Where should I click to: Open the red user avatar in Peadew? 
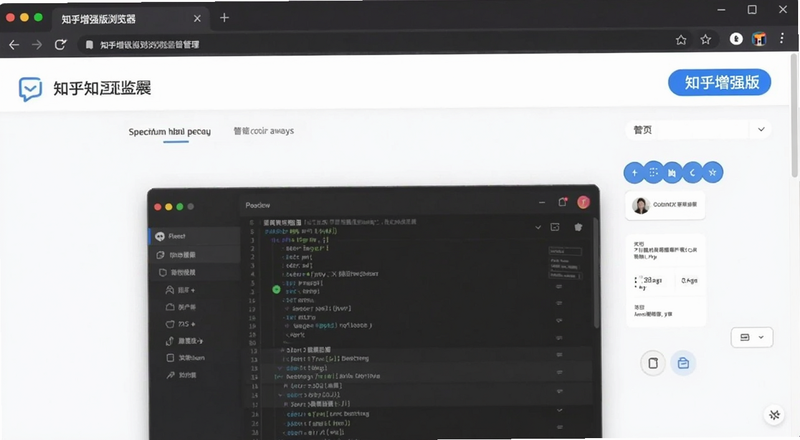coord(583,202)
